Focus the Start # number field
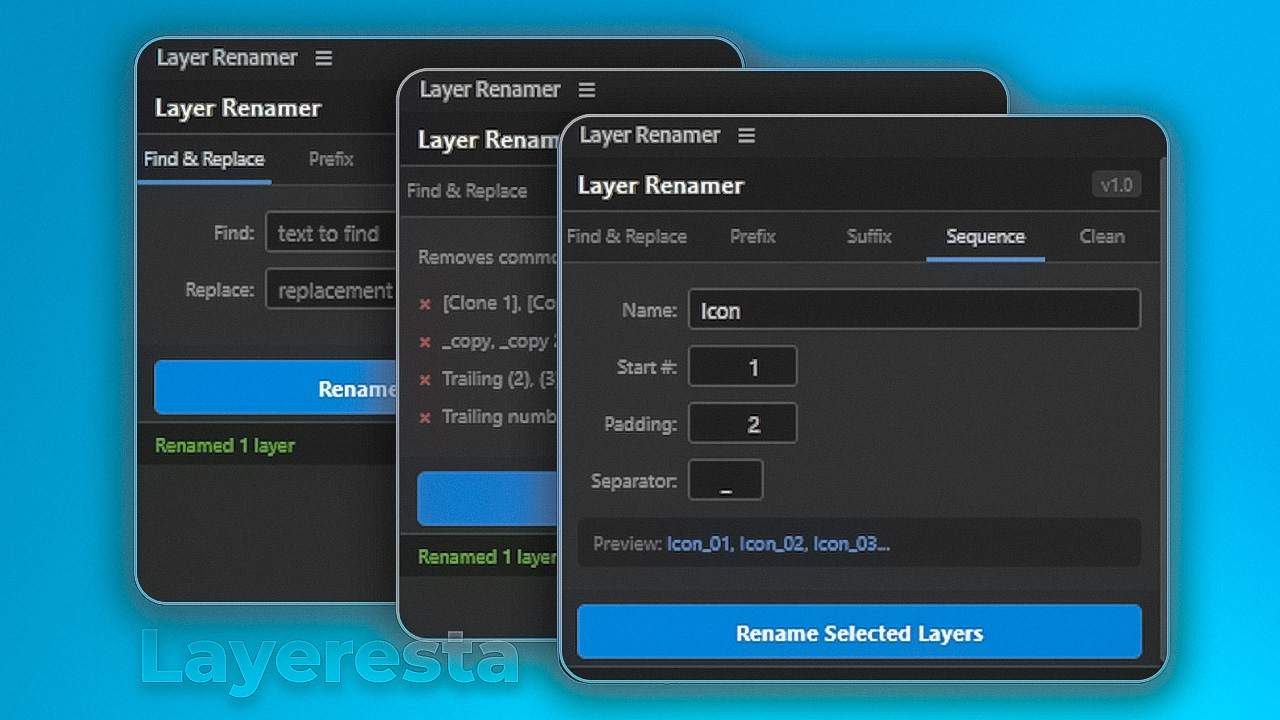The image size is (1280, 720). point(743,367)
